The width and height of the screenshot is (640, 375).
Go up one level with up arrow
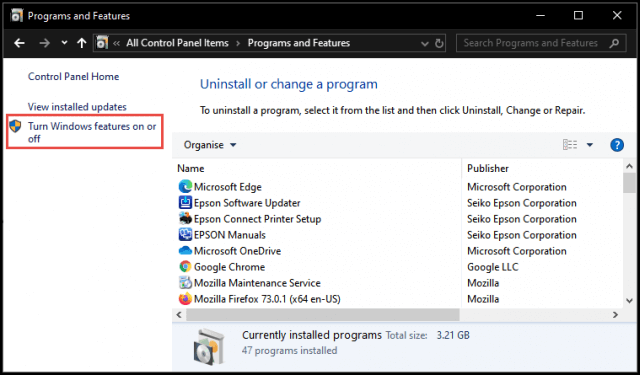(x=82, y=43)
